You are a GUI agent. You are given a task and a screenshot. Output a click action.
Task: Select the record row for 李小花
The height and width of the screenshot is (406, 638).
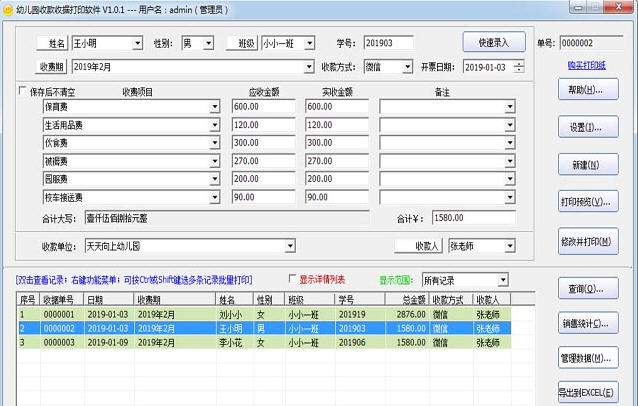pos(237,342)
